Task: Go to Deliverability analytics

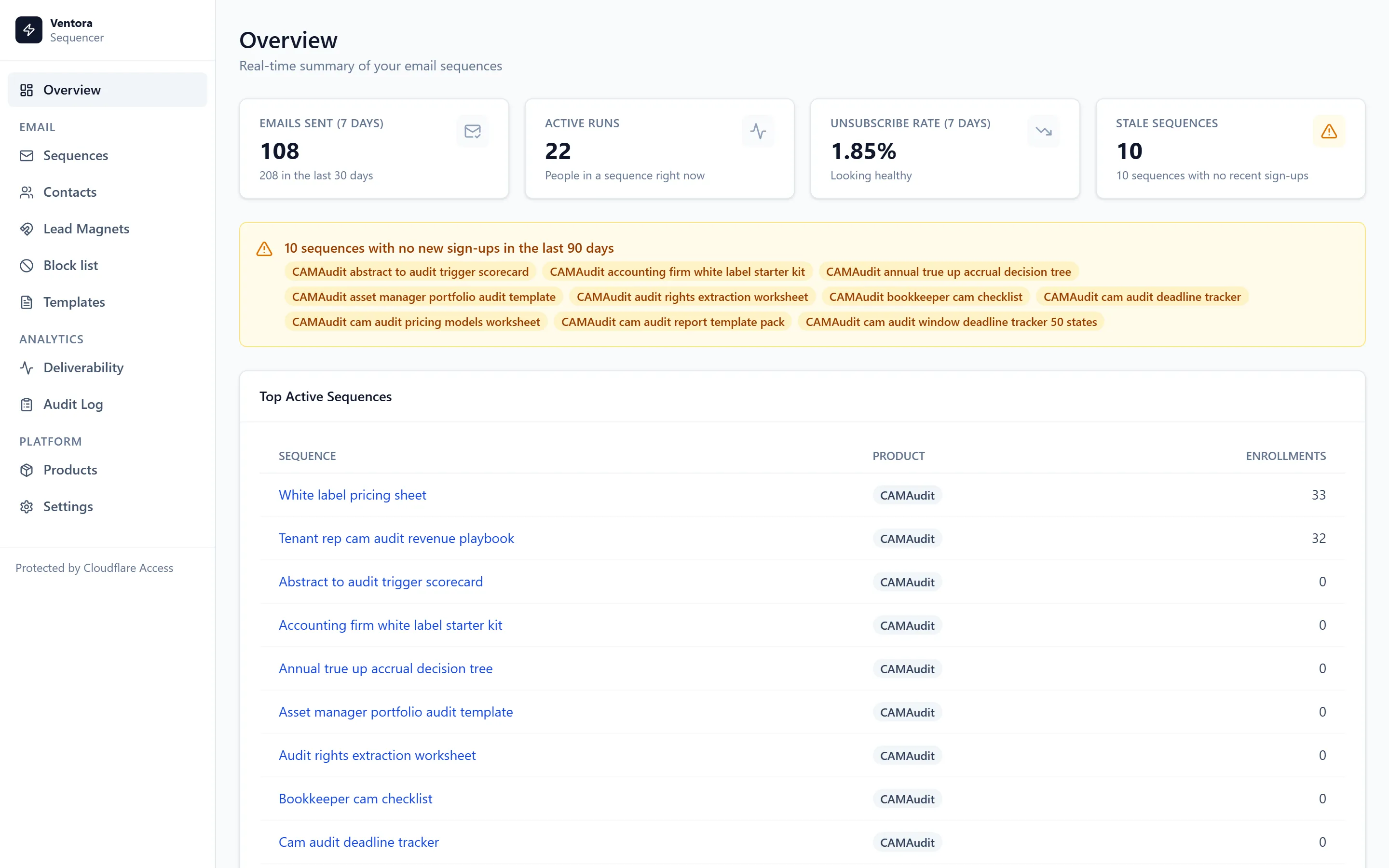Action: 108,368
